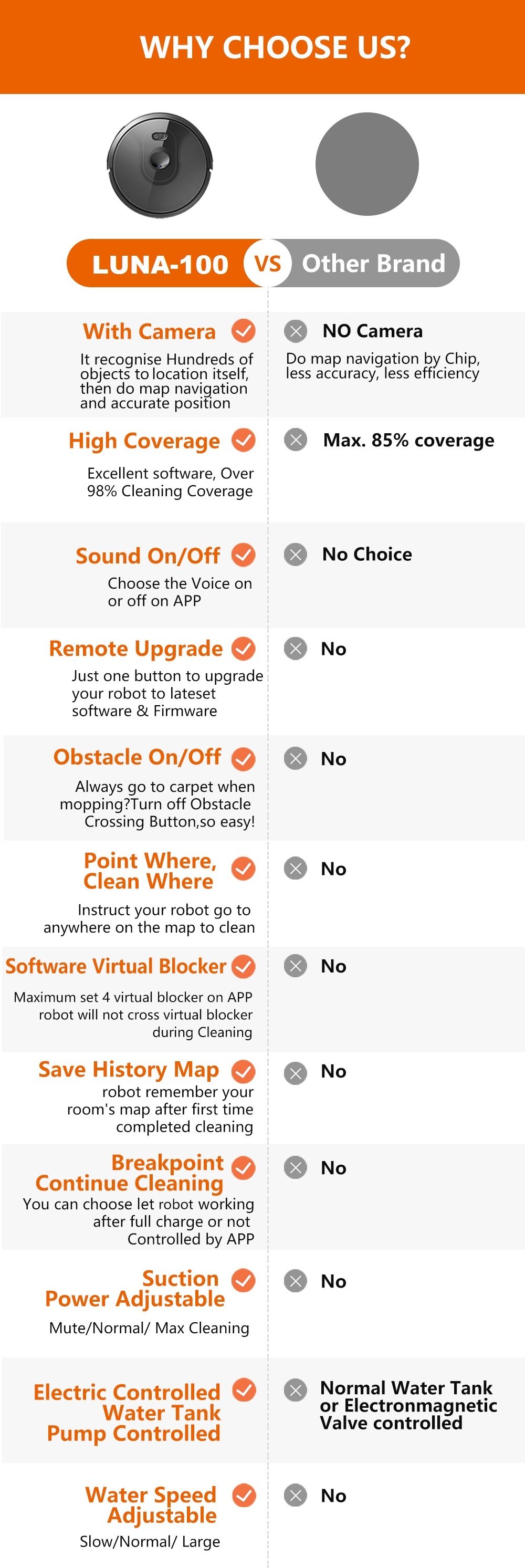Click the checkmark beside Software Virtual Blocker
Screen dimensions: 525x1568
click(x=243, y=967)
